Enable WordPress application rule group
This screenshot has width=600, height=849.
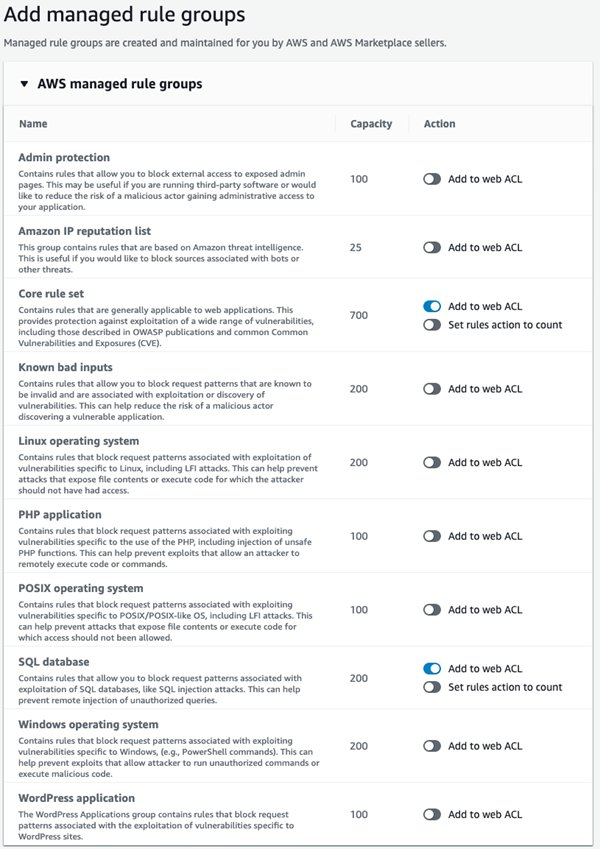[432, 814]
